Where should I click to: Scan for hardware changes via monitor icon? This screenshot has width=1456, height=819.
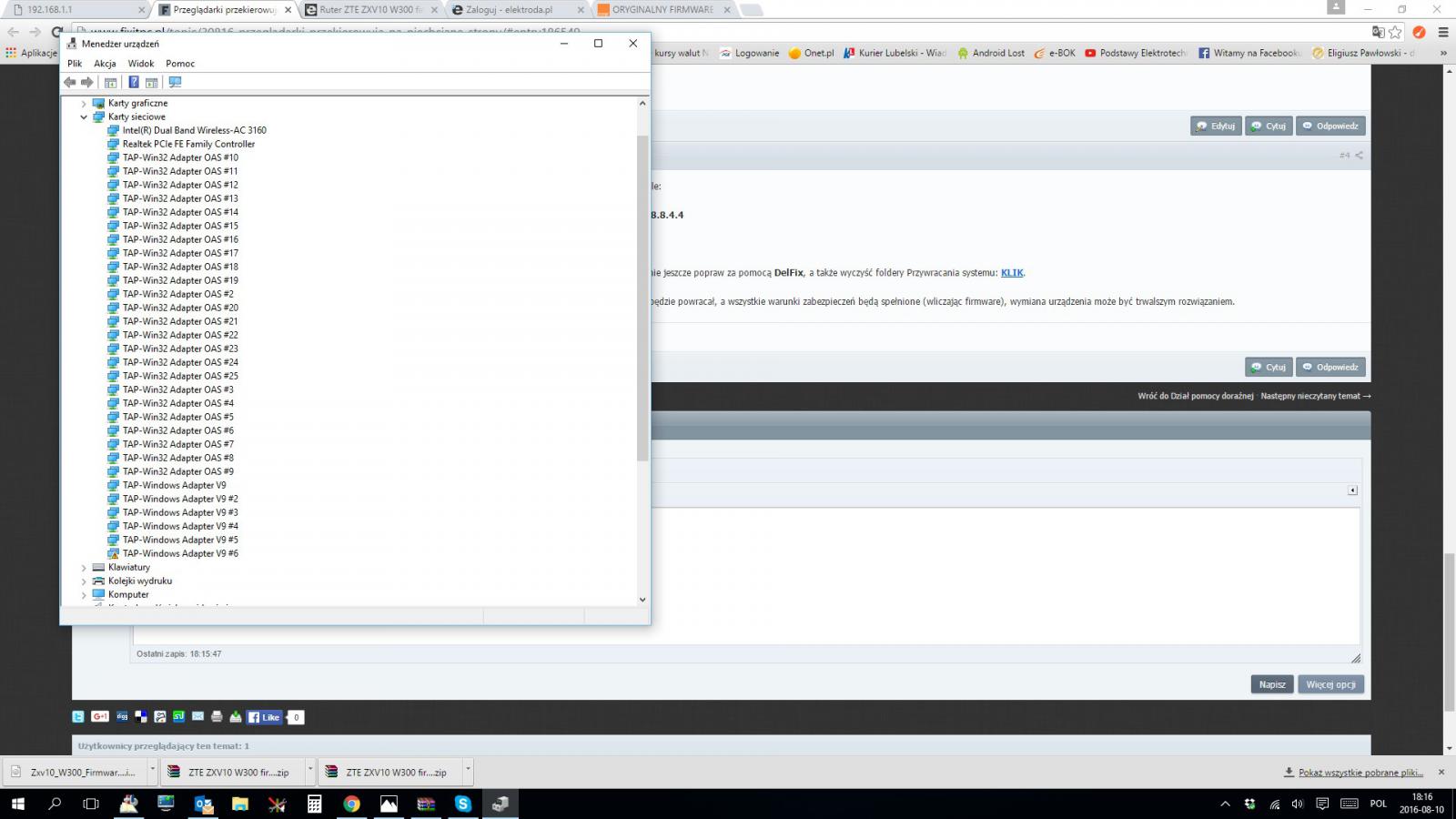tap(175, 82)
